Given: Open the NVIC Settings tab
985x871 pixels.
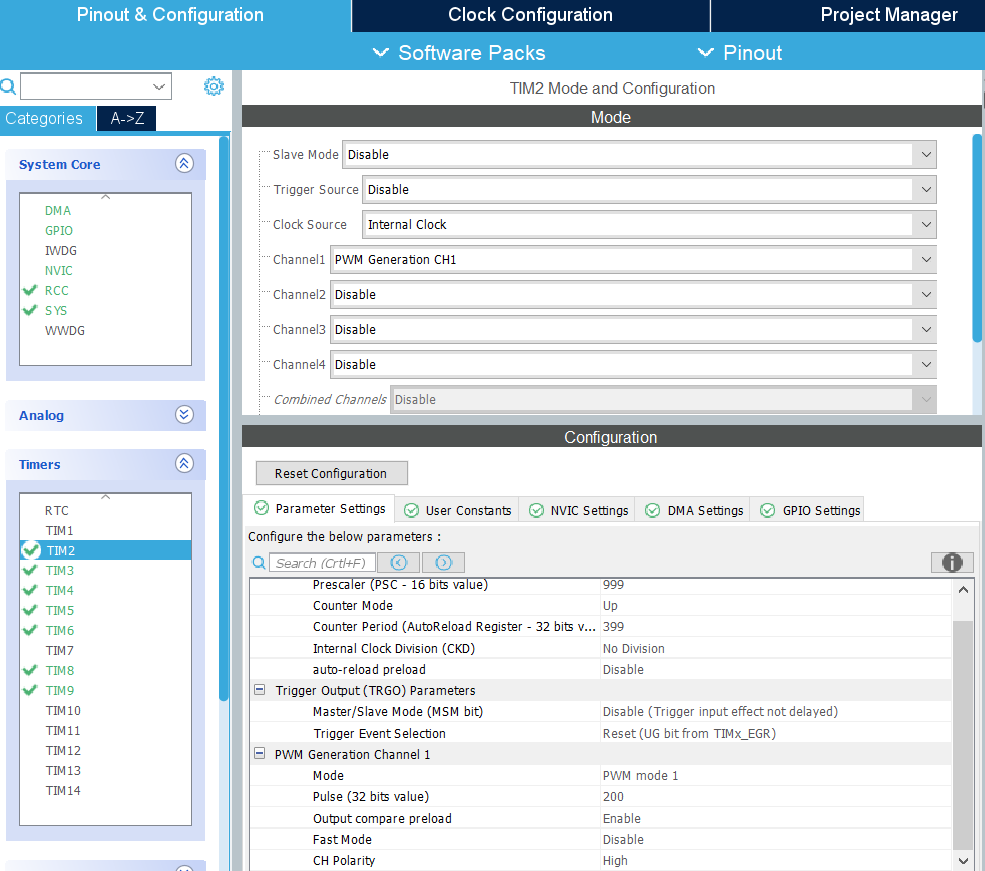Looking at the screenshot, I should pos(577,510).
